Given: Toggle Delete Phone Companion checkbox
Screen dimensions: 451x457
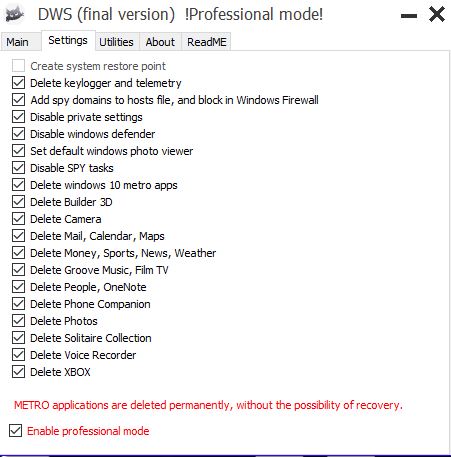Looking at the screenshot, I should pos(18,304).
